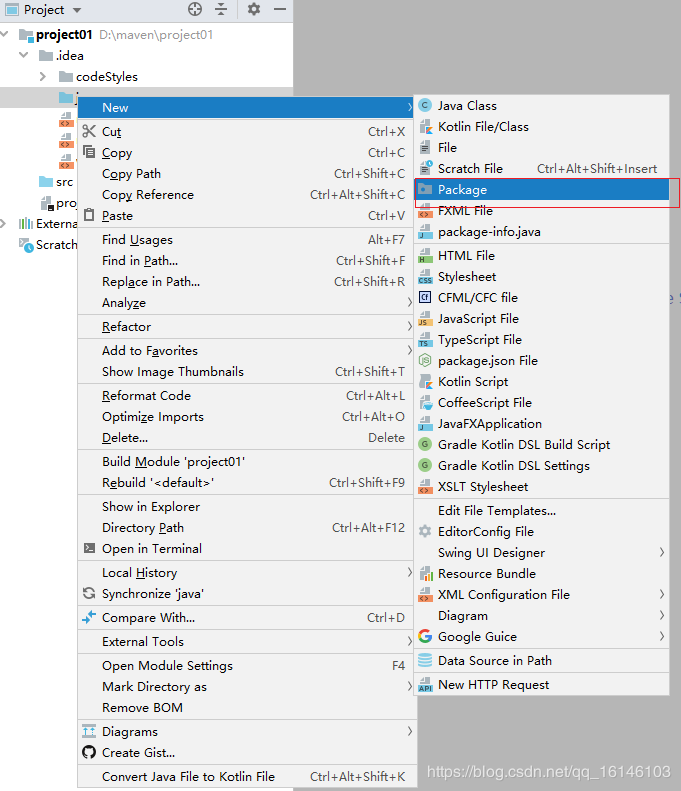681x791 pixels.
Task: Click the File icon in New submenu
Action: tap(425, 147)
